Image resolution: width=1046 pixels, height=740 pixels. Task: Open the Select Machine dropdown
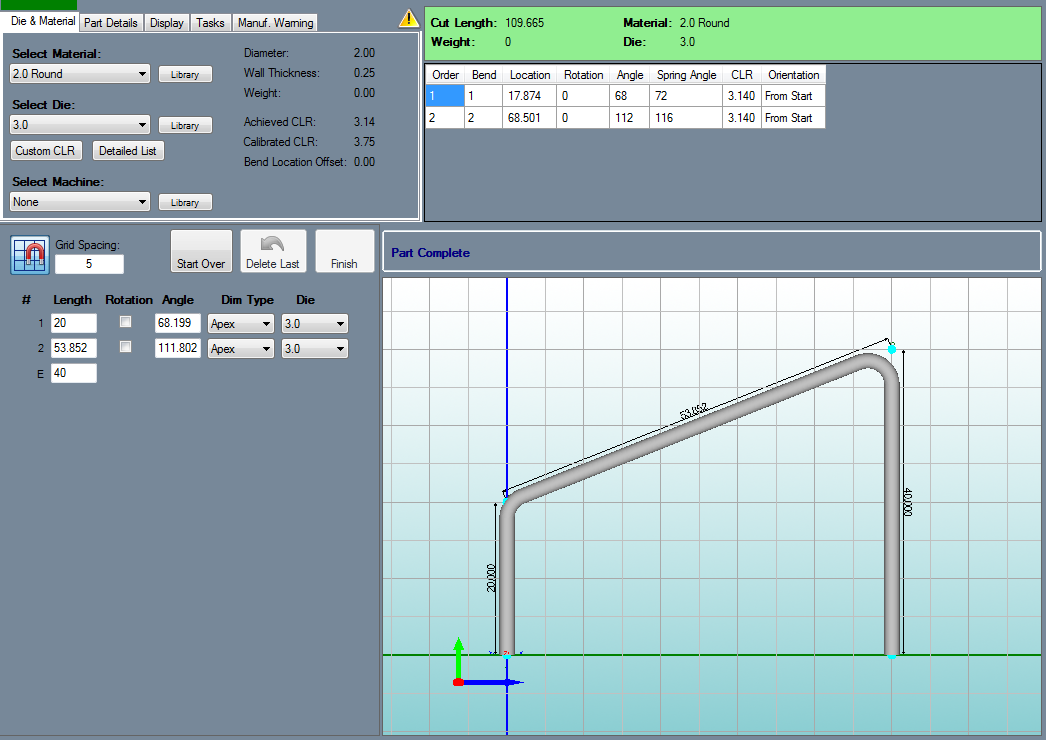[x=79, y=202]
